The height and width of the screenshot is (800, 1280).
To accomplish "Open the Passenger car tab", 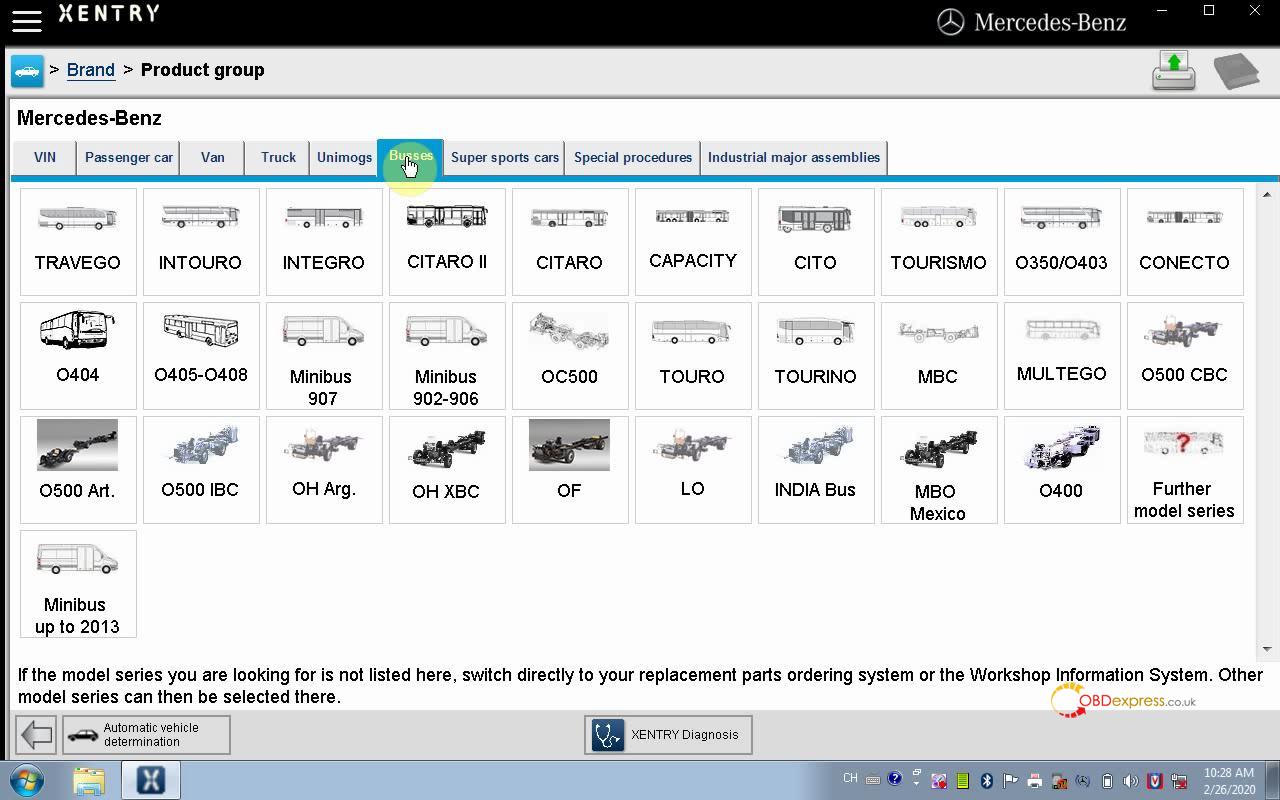I will pyautogui.click(x=129, y=158).
